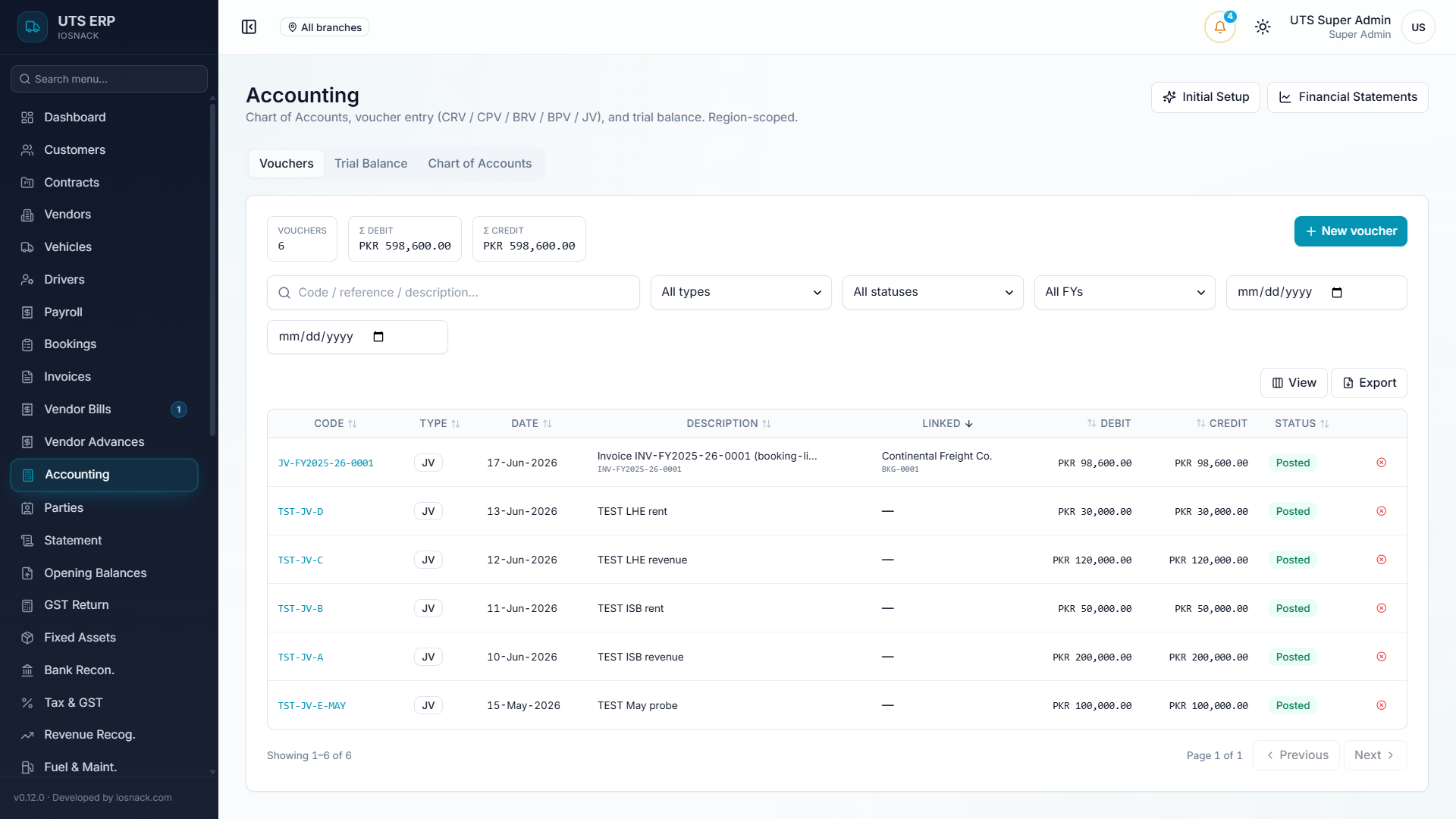This screenshot has height=819, width=1456.
Task: Open Vendor Bills in sidebar
Action: (x=105, y=409)
